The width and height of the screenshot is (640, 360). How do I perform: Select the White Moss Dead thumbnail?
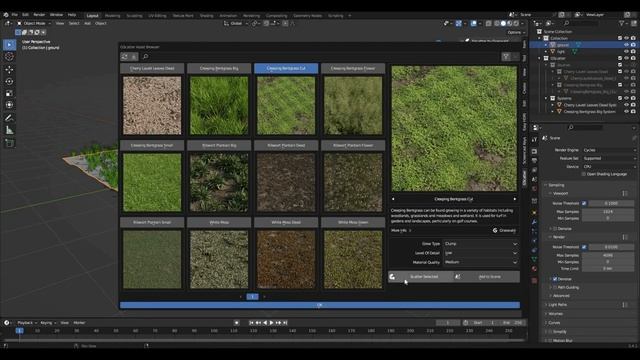click(x=286, y=259)
